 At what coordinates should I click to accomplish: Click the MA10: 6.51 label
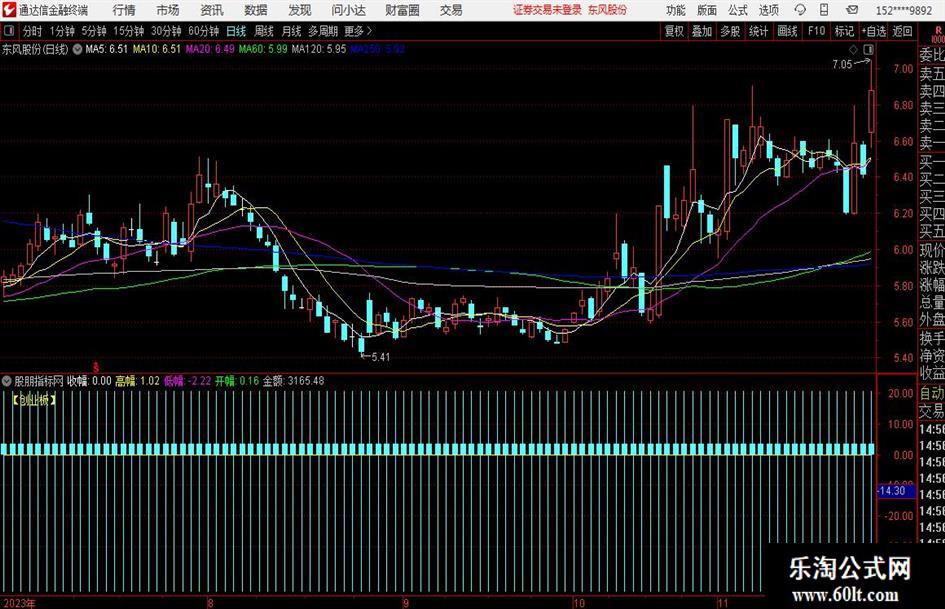(157, 49)
